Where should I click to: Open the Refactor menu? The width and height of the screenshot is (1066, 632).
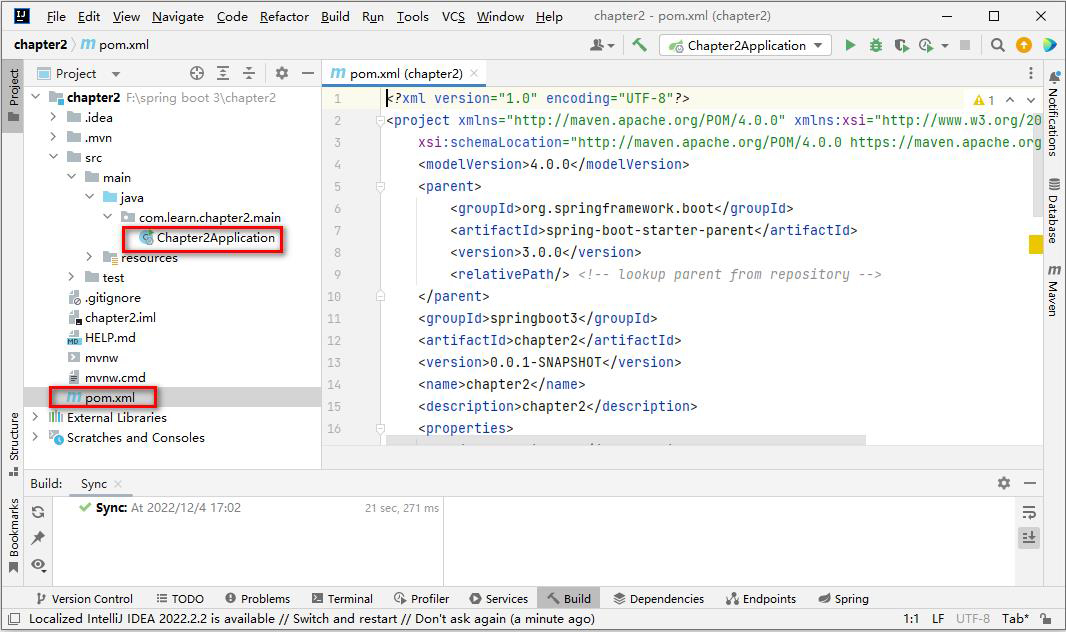click(x=284, y=16)
